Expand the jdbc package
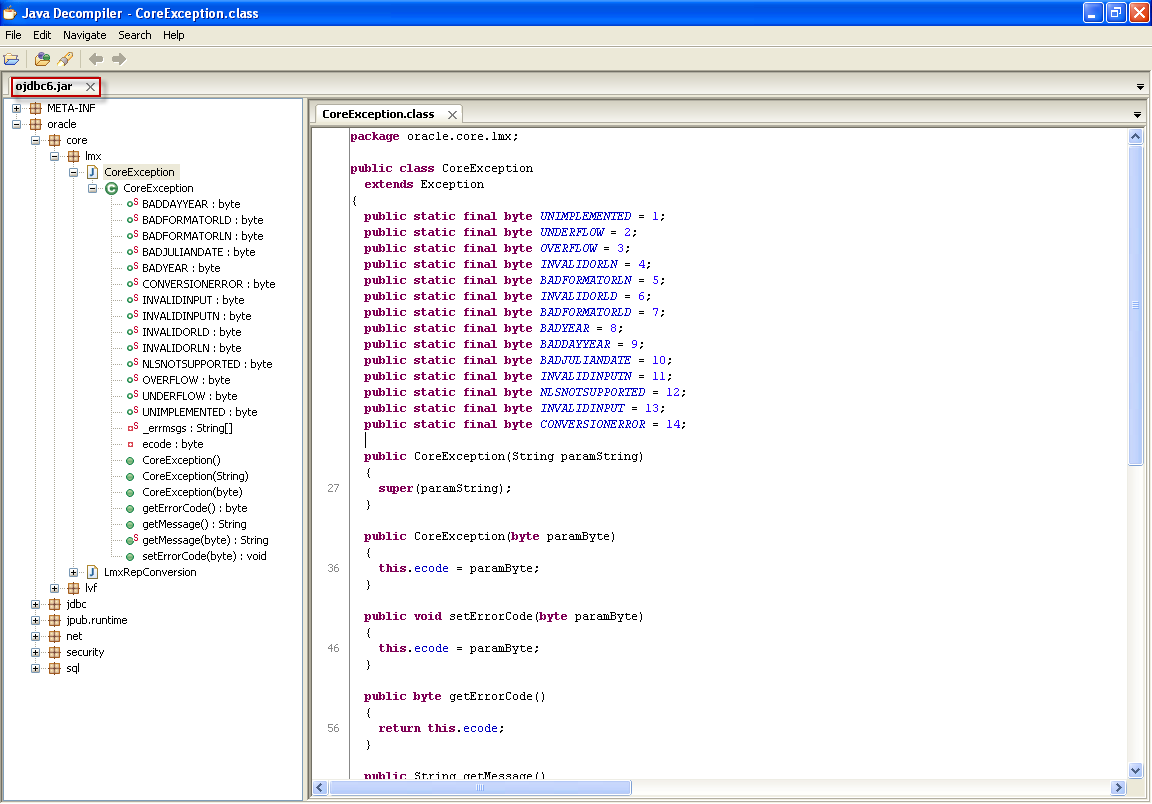This screenshot has width=1152, height=804. coord(36,604)
